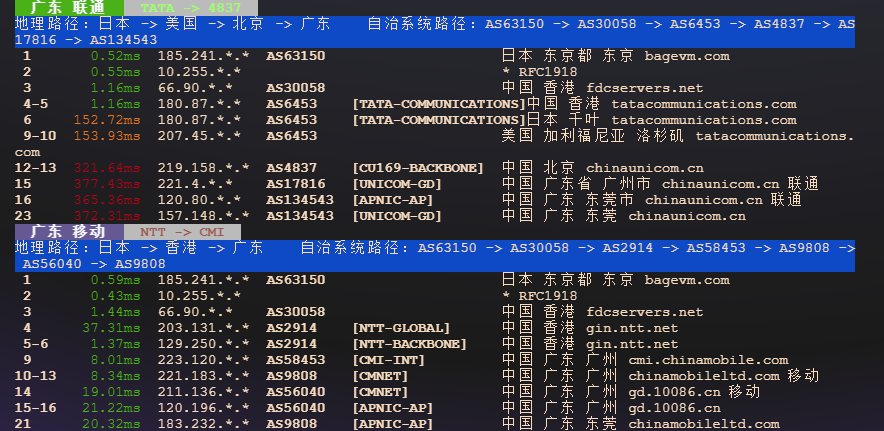Select latency value 21.22ms
The height and width of the screenshot is (431, 884).
pos(112,408)
